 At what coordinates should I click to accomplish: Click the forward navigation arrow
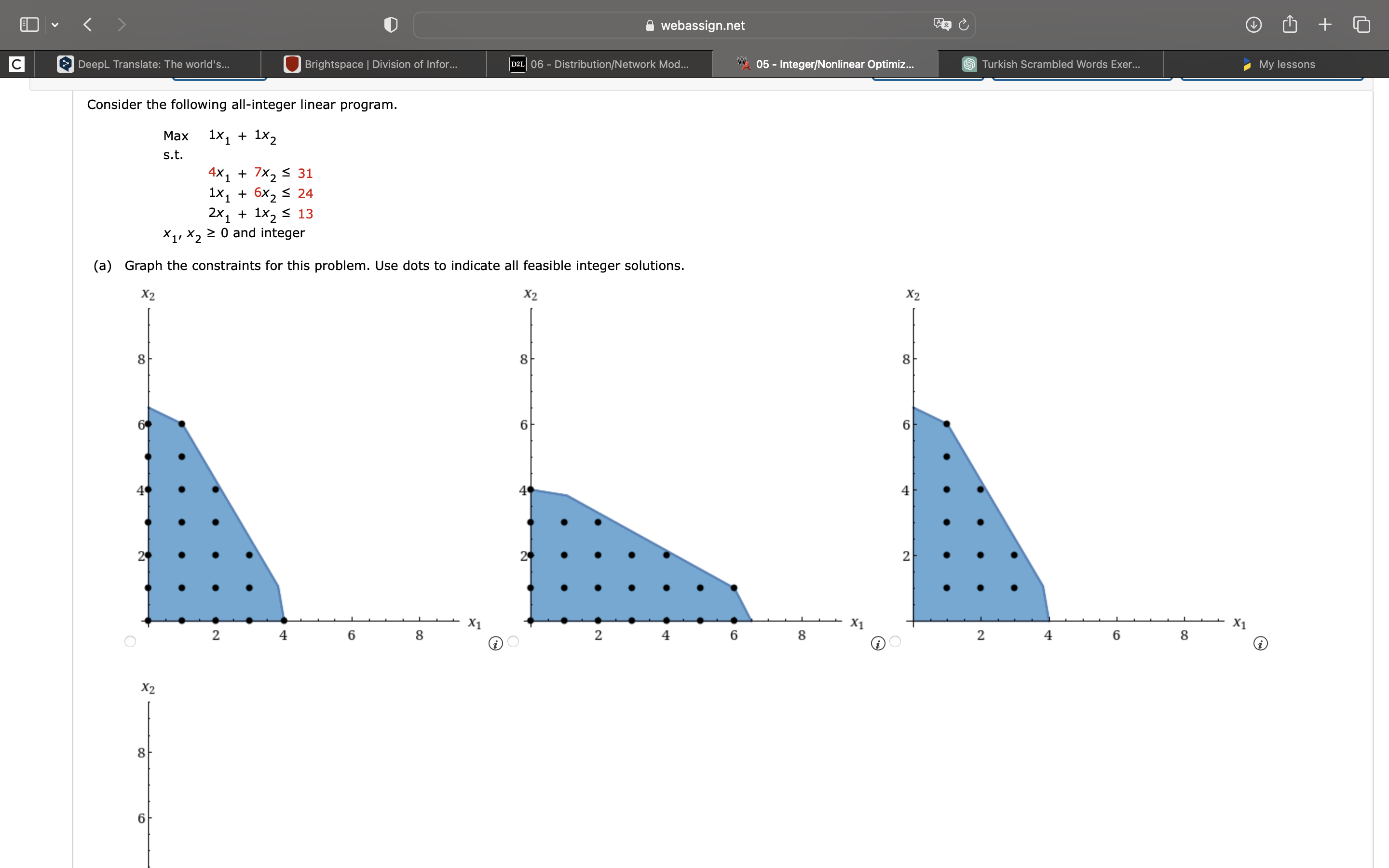point(122,24)
